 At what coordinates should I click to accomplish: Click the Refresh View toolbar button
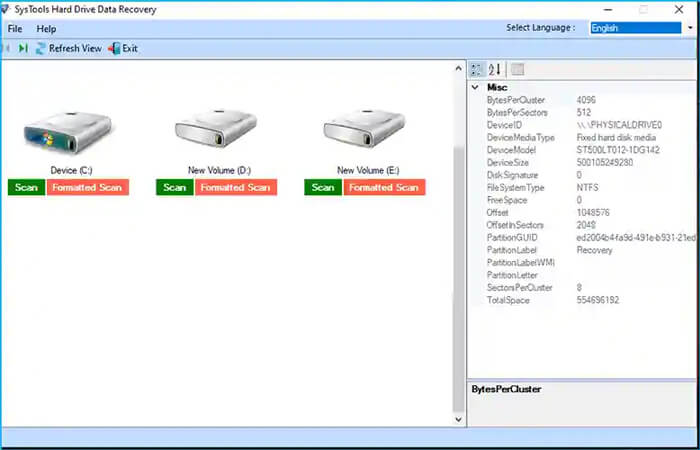69,48
